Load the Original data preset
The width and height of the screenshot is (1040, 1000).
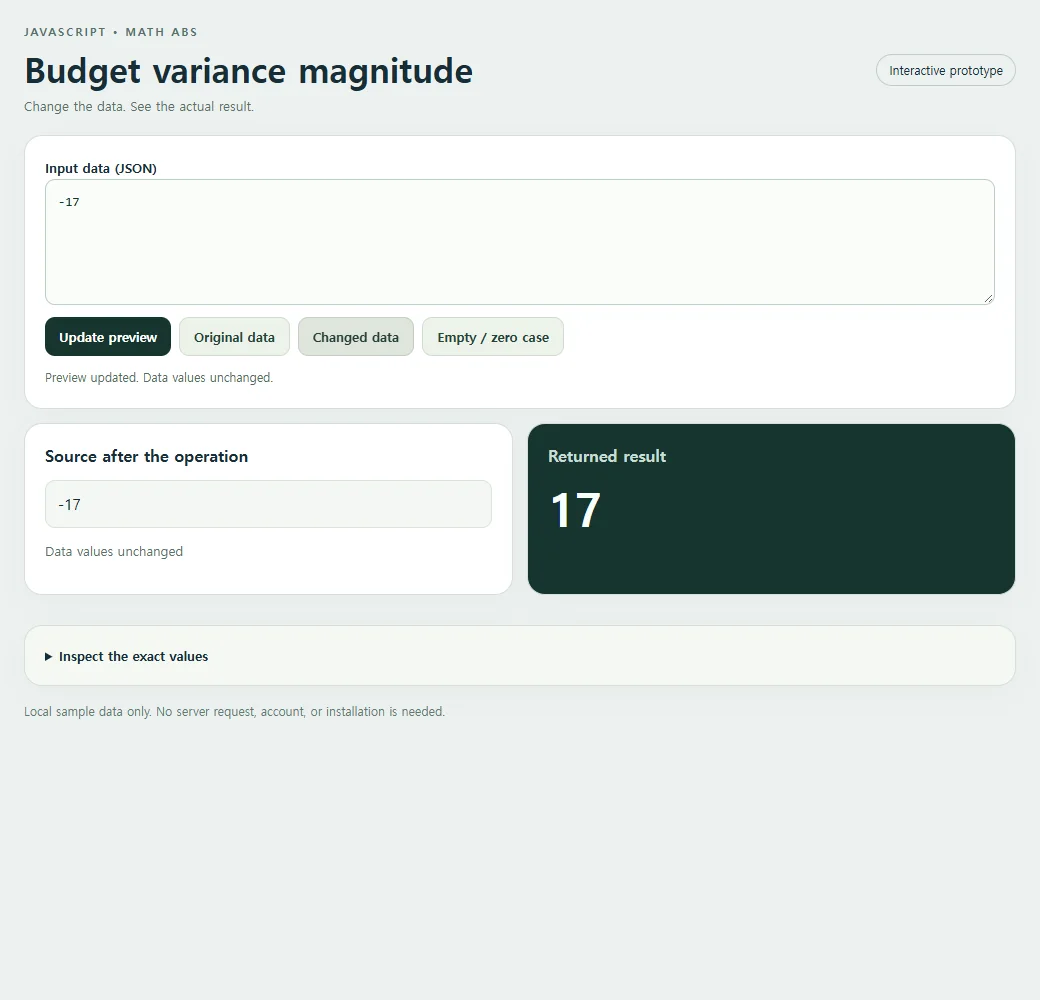pos(234,337)
